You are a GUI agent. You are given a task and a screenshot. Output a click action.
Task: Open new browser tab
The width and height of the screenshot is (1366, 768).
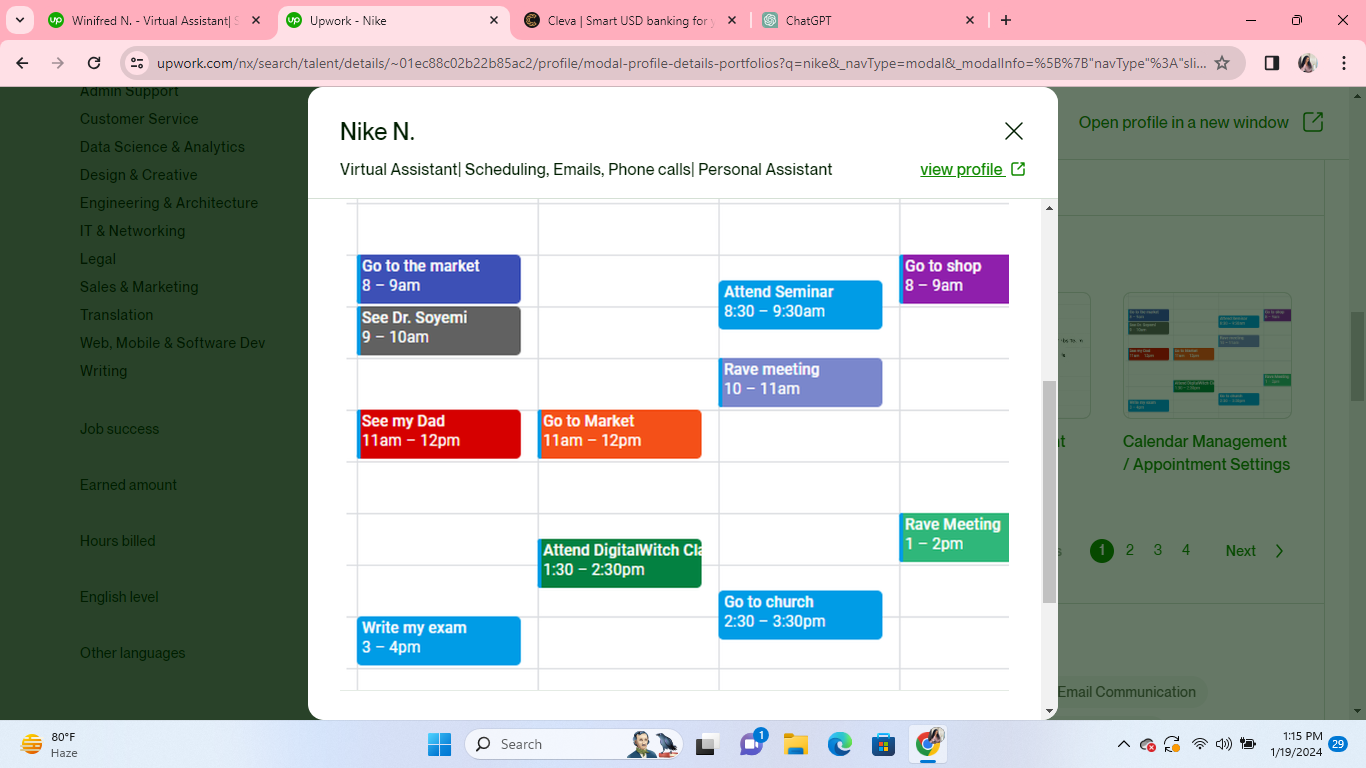click(1006, 20)
